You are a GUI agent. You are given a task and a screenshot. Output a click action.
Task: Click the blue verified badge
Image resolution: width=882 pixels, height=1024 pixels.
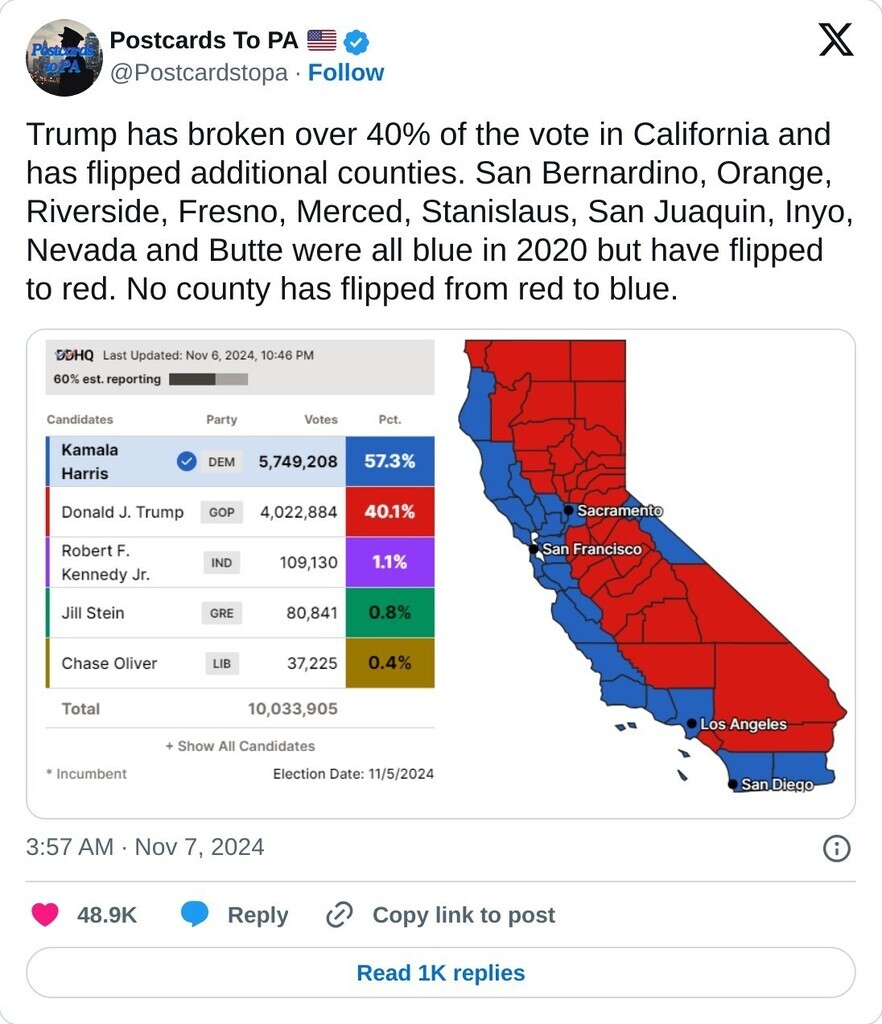tap(357, 41)
